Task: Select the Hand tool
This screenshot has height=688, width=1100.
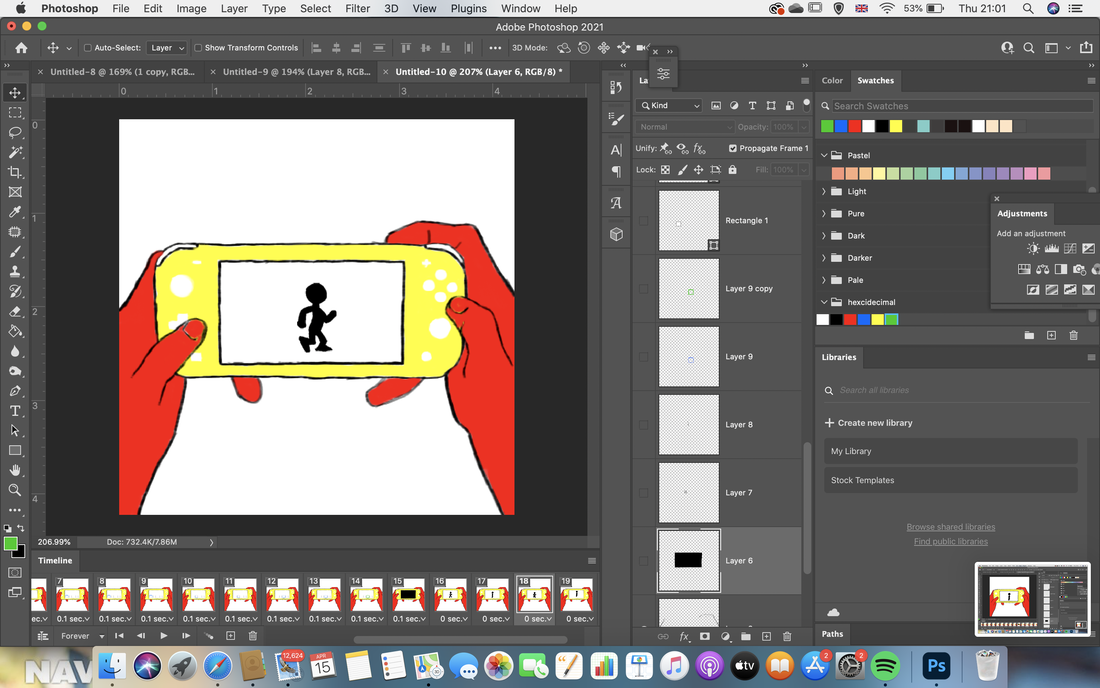Action: [x=15, y=470]
